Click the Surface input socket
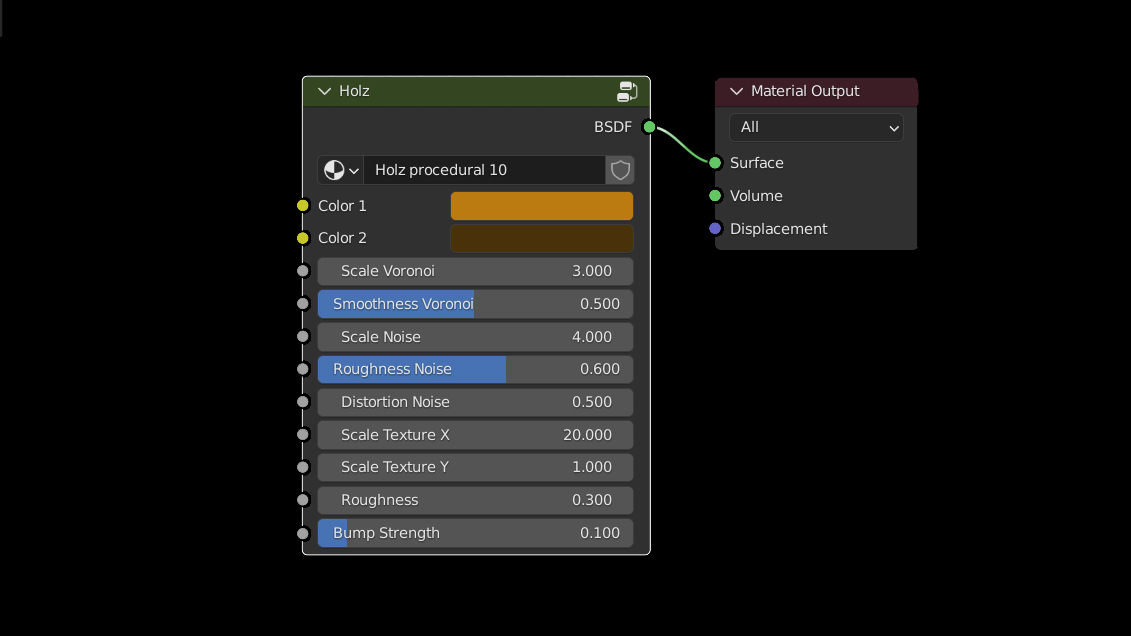The height and width of the screenshot is (636, 1131). click(715, 163)
